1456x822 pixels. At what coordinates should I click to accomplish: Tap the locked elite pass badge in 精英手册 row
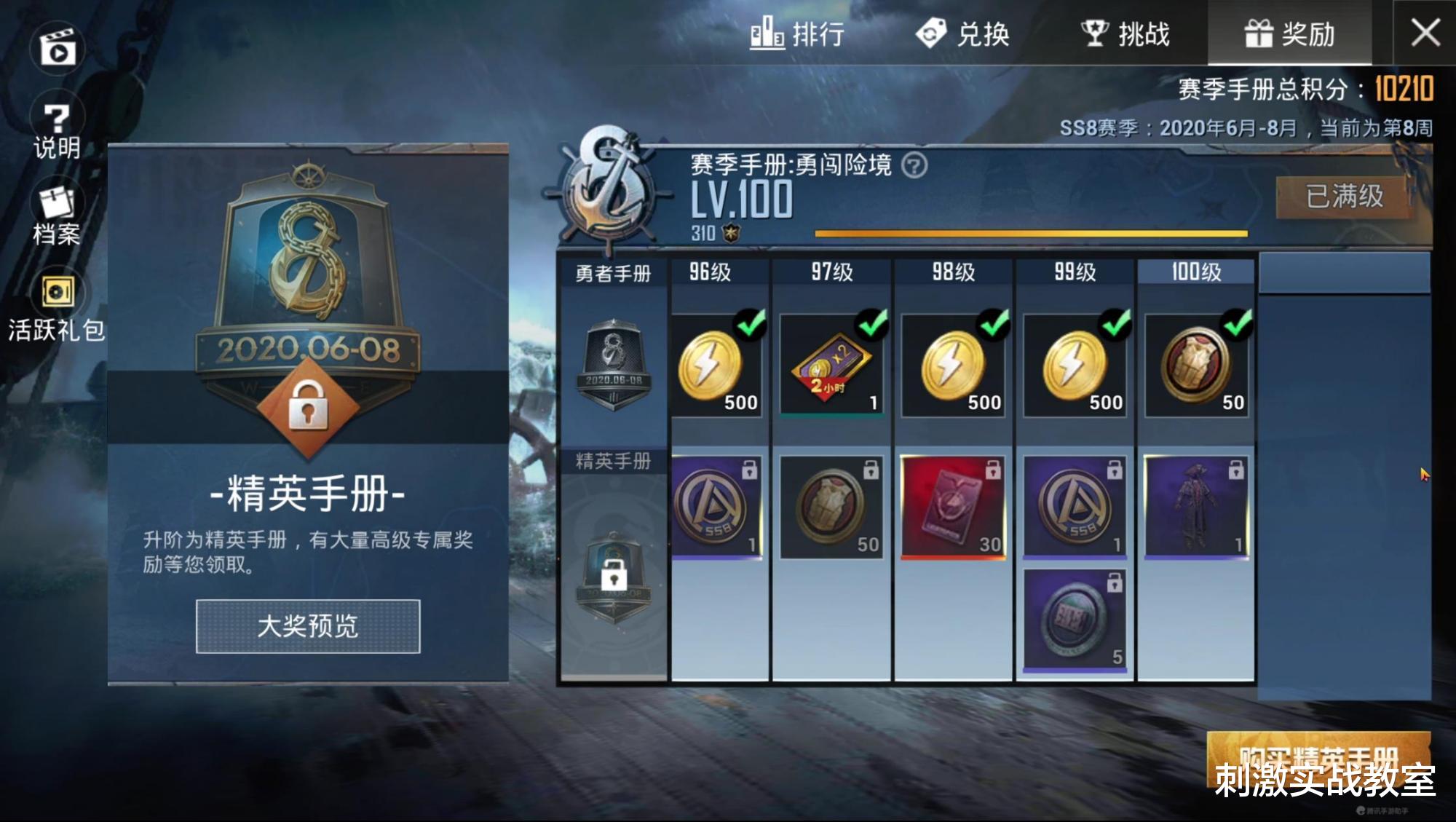tap(614, 579)
